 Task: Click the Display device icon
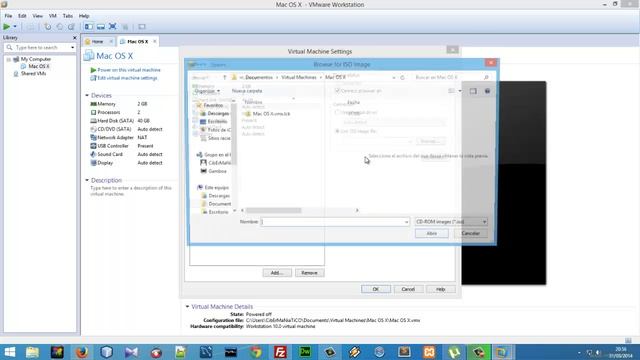point(93,163)
